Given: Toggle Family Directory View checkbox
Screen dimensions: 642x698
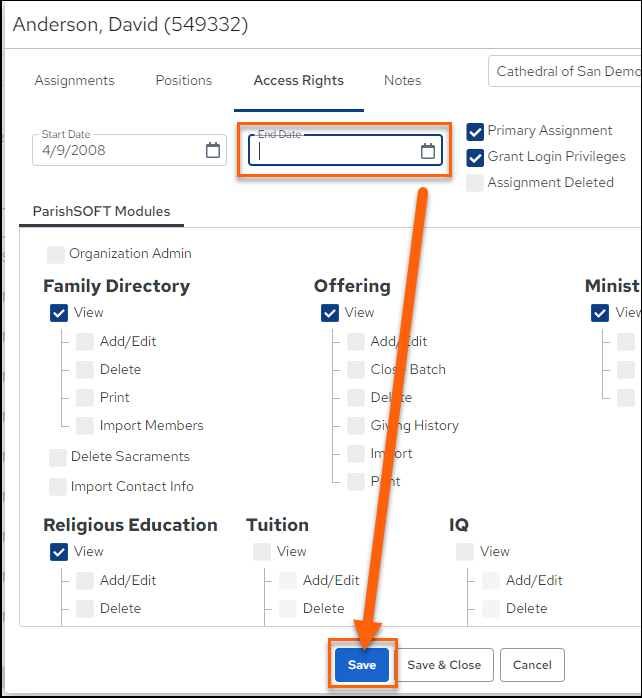Looking at the screenshot, I should [x=59, y=313].
